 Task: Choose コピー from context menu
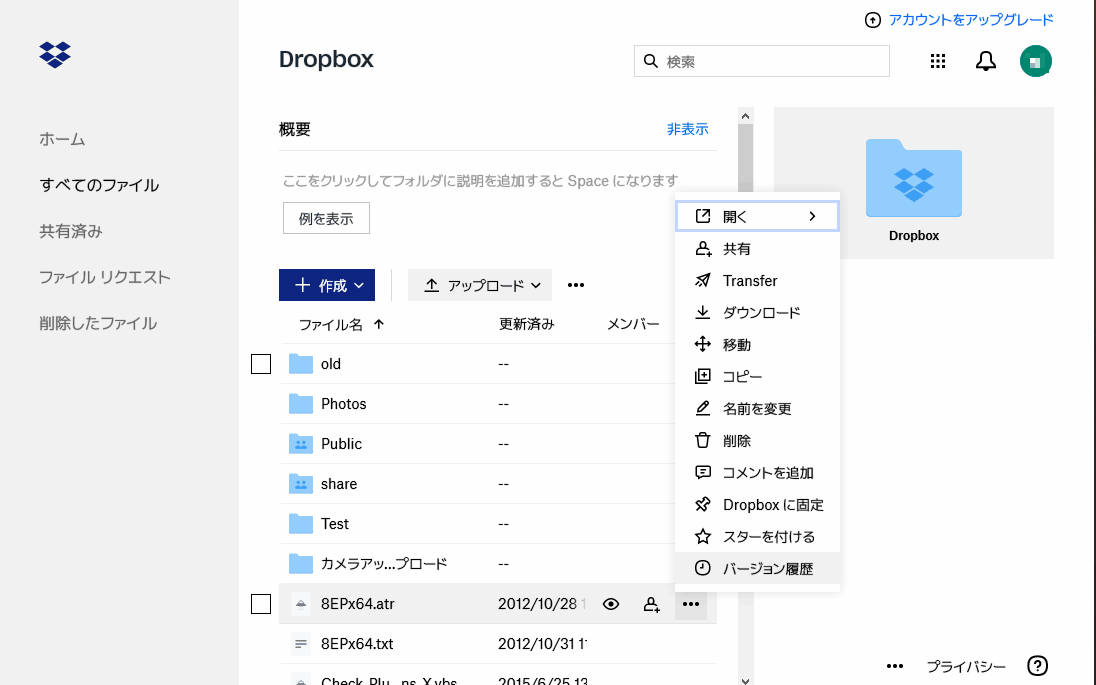[x=757, y=377]
